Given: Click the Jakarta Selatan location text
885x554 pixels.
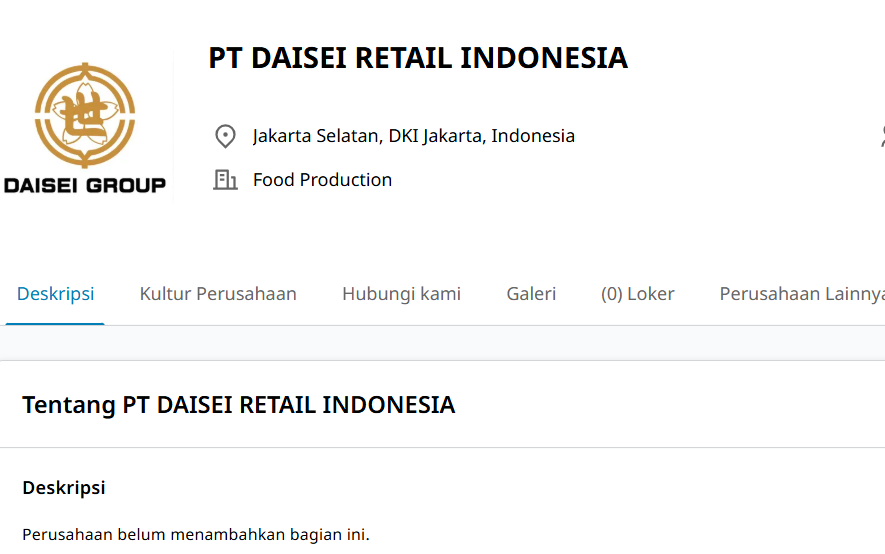Looking at the screenshot, I should click(x=413, y=136).
